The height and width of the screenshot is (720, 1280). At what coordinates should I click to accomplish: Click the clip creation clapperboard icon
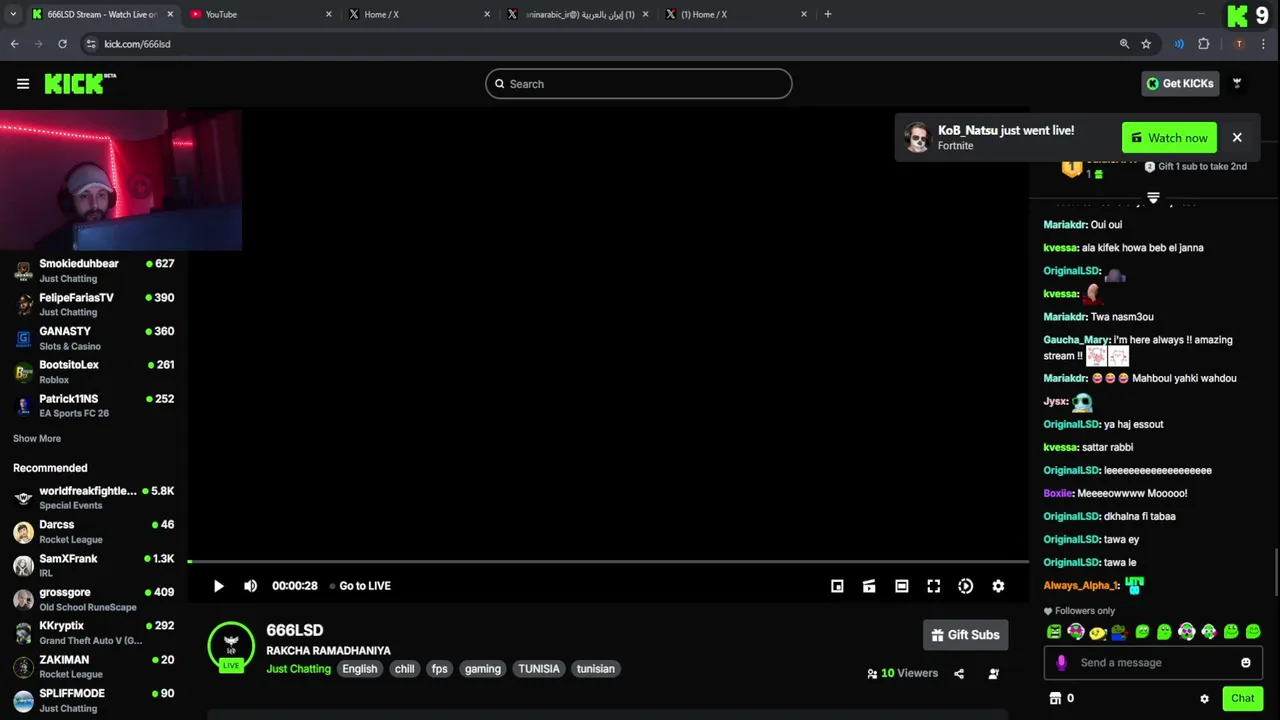tap(869, 586)
